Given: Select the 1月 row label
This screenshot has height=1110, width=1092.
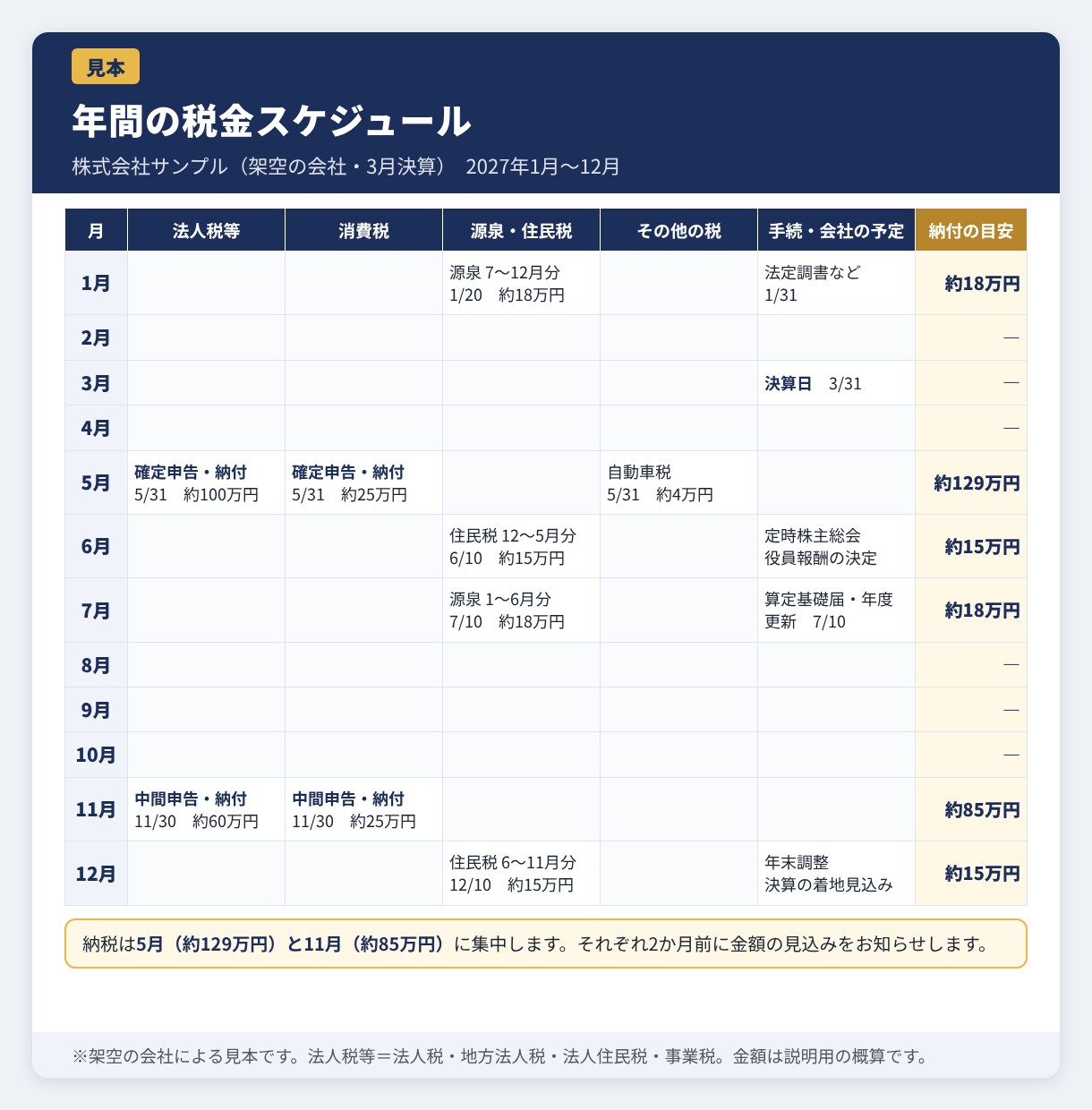Looking at the screenshot, I should [x=96, y=283].
